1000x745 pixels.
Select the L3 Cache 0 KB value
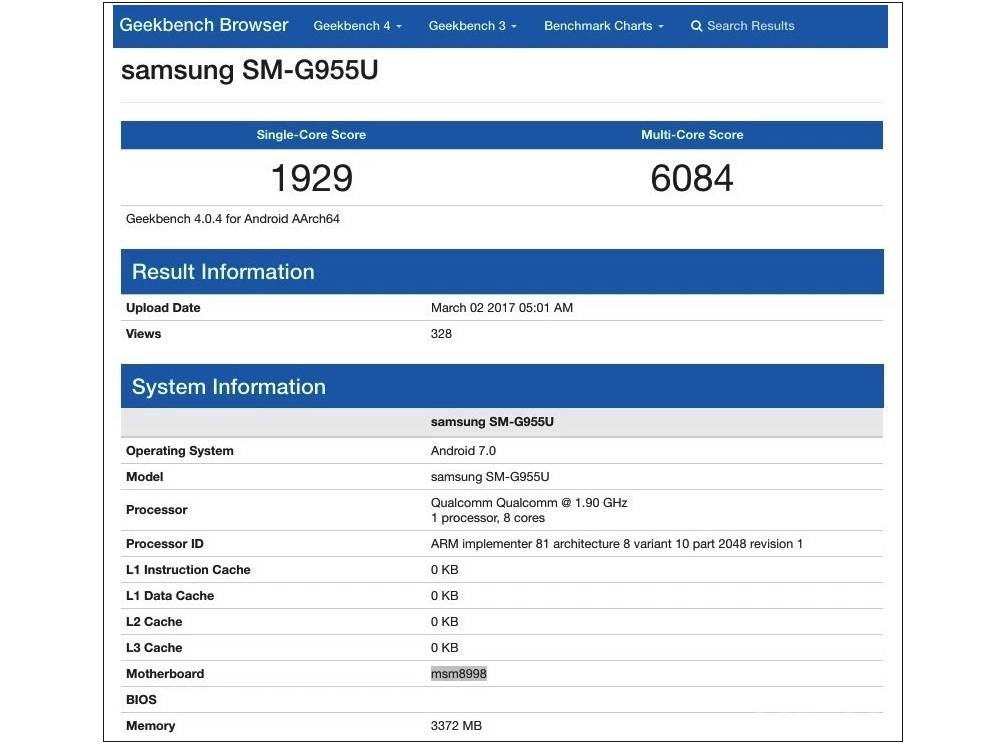[445, 647]
